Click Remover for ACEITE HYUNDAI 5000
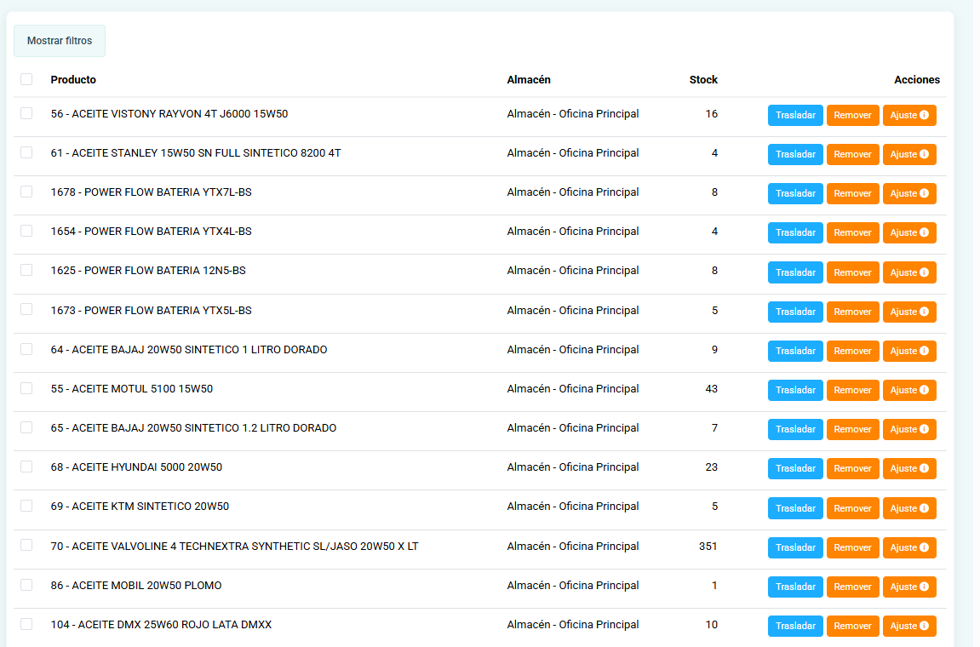 point(852,469)
